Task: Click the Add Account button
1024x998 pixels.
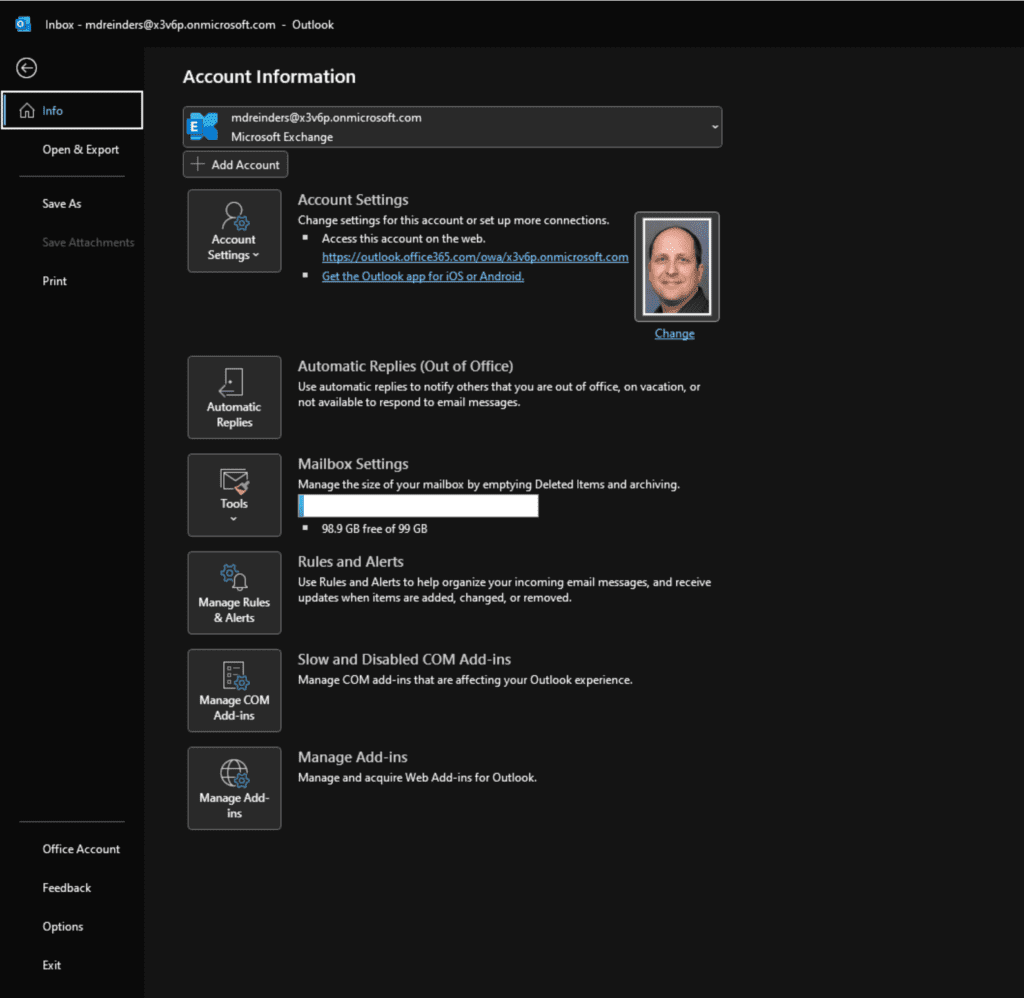Action: pos(235,165)
